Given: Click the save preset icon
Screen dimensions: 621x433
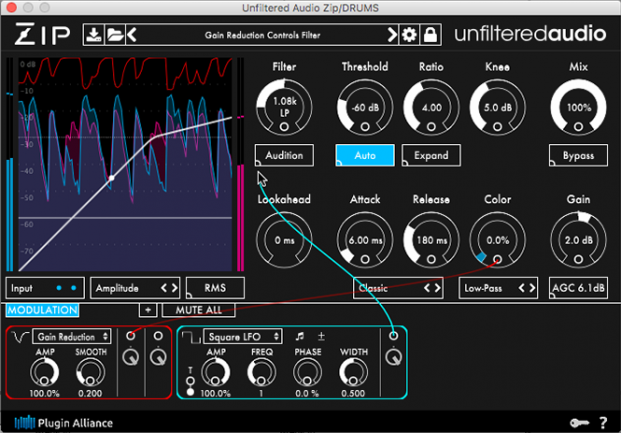Looking at the screenshot, I should tap(94, 36).
